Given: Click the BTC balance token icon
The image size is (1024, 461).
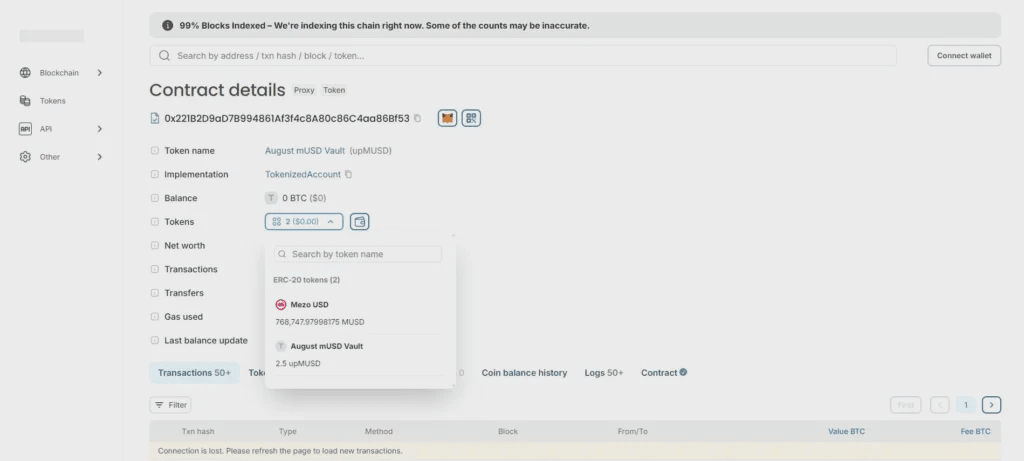Looking at the screenshot, I should point(271,198).
